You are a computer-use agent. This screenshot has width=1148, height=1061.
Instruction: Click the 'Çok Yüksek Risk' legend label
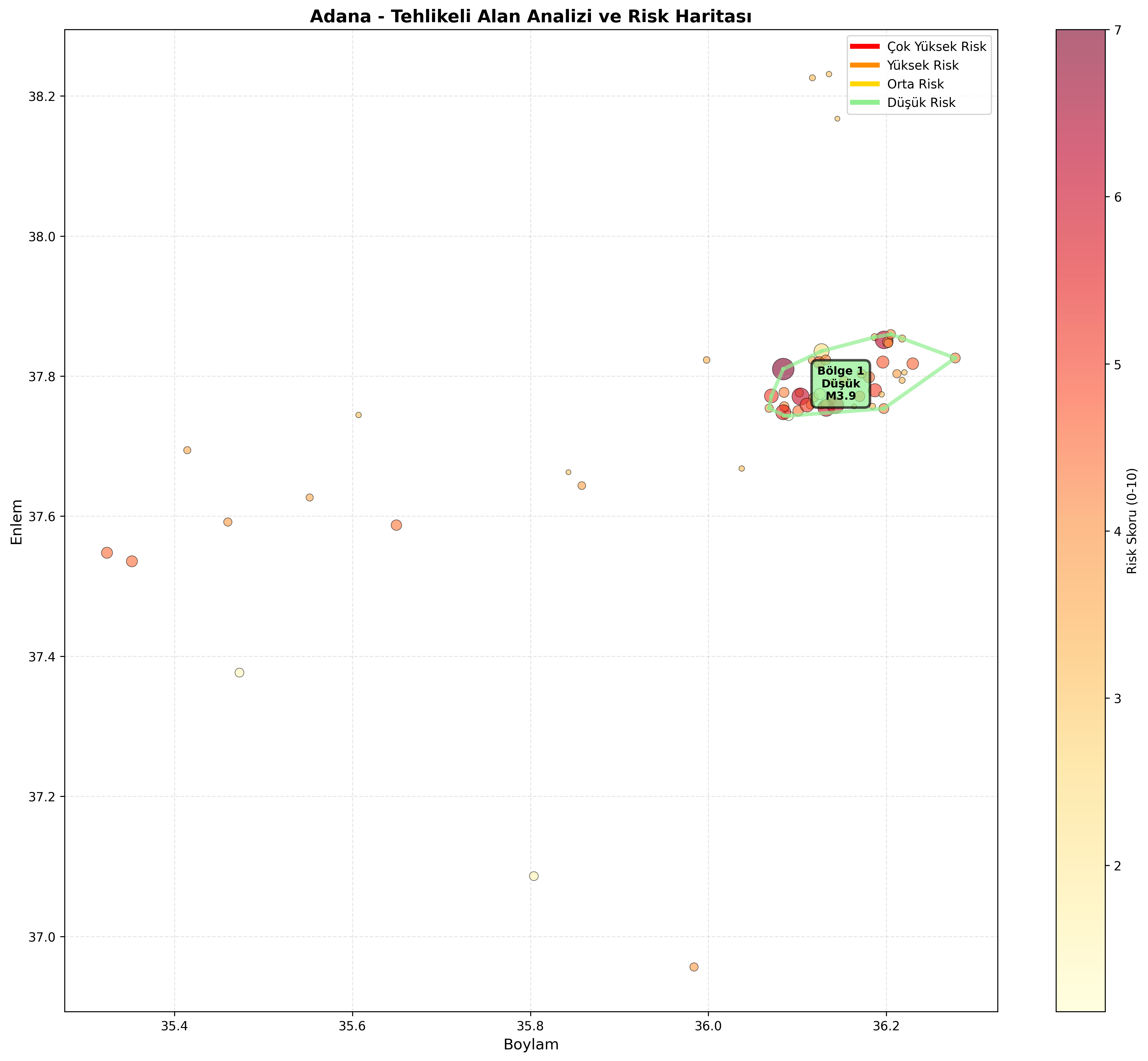pyautogui.click(x=936, y=46)
